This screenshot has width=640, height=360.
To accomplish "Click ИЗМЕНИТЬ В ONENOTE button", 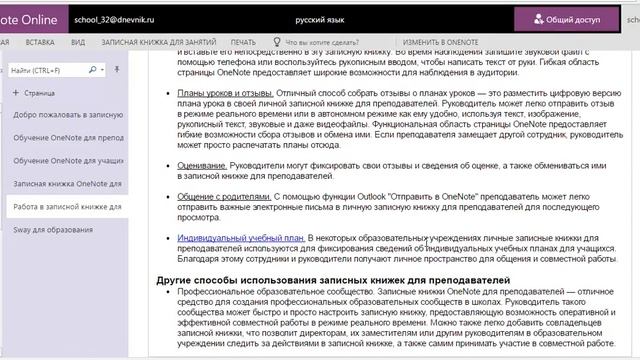I will (x=440, y=42).
